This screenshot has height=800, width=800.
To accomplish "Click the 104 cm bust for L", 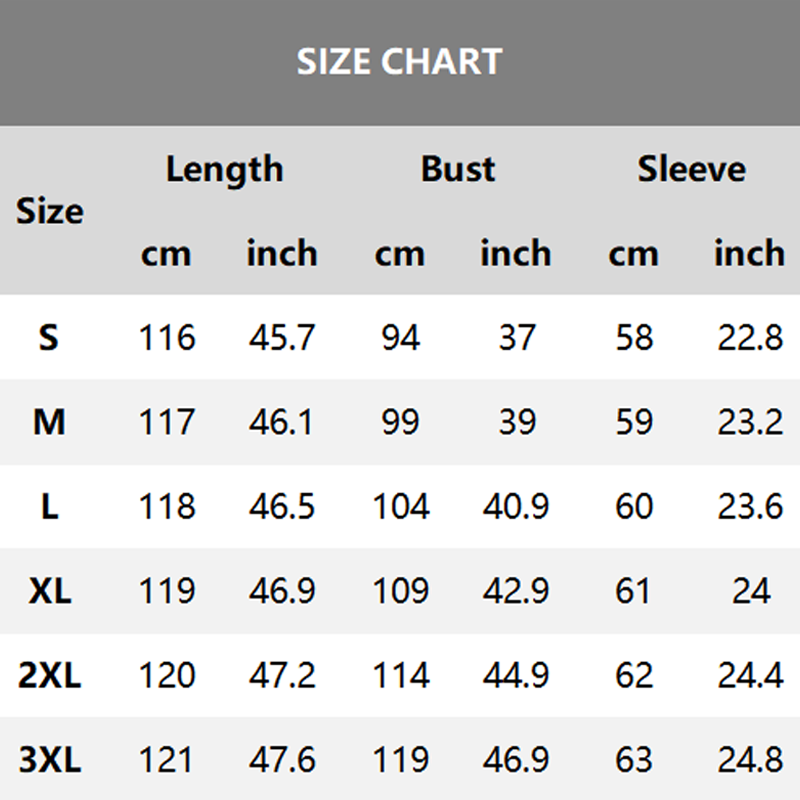I will coord(400,507).
